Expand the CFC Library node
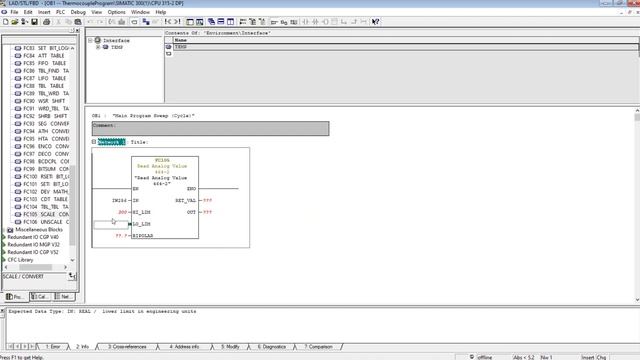Screen dimensions: 640x360 tap(4, 260)
